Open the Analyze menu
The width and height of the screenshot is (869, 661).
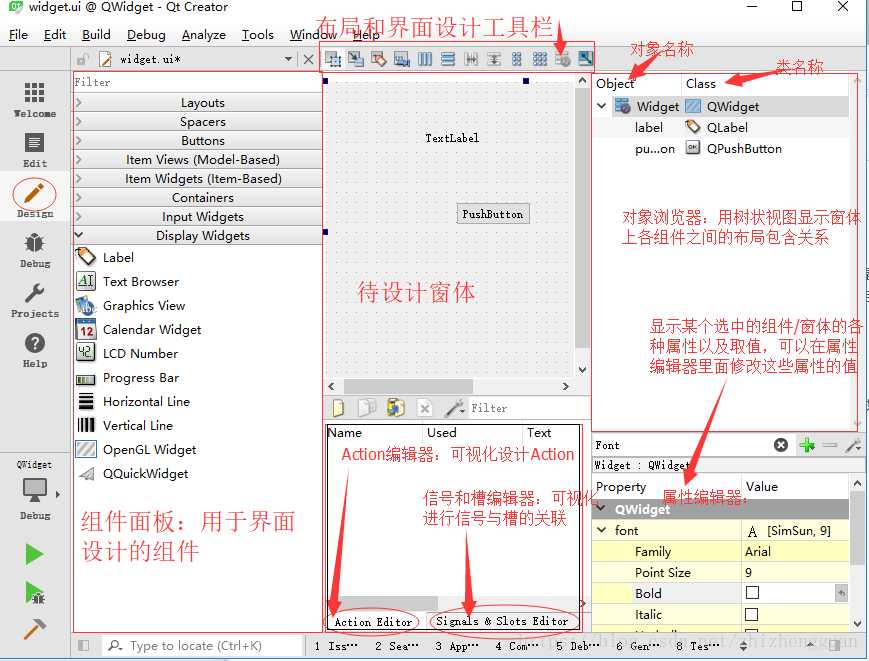[204, 34]
